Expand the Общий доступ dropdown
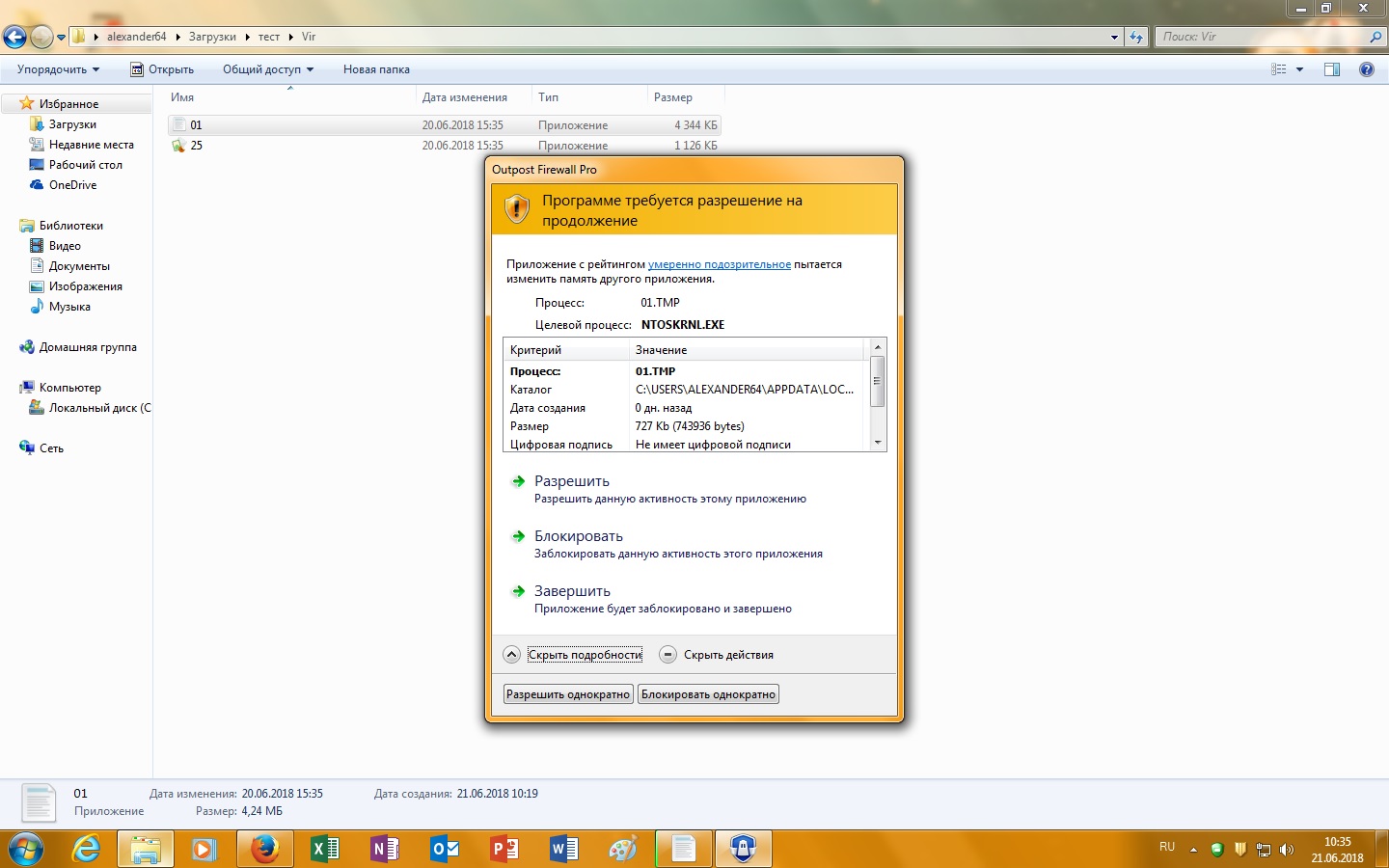 point(268,69)
